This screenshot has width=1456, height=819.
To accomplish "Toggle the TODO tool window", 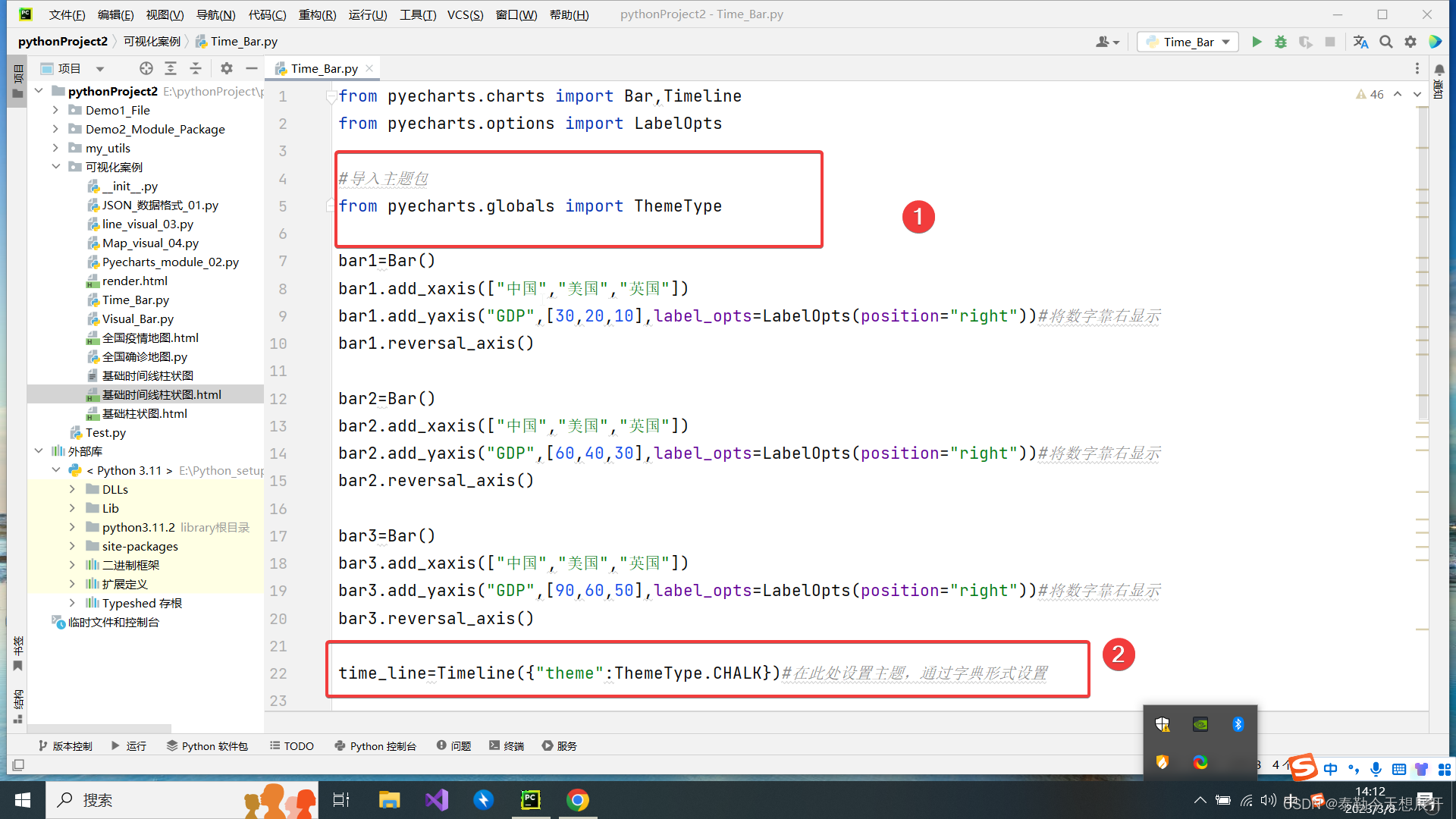I will (292, 746).
